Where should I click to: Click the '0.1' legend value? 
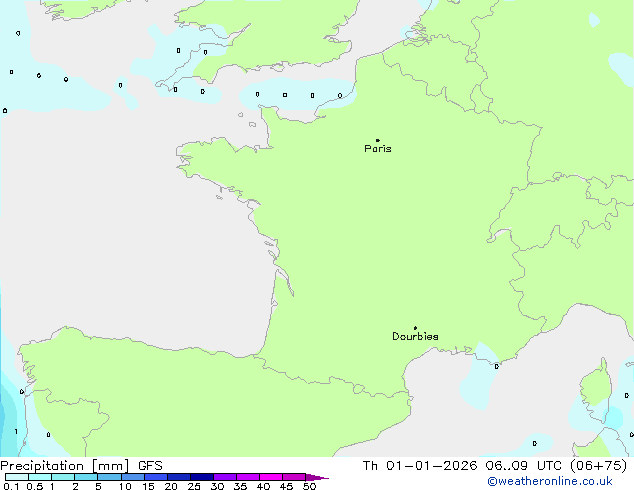point(11,486)
